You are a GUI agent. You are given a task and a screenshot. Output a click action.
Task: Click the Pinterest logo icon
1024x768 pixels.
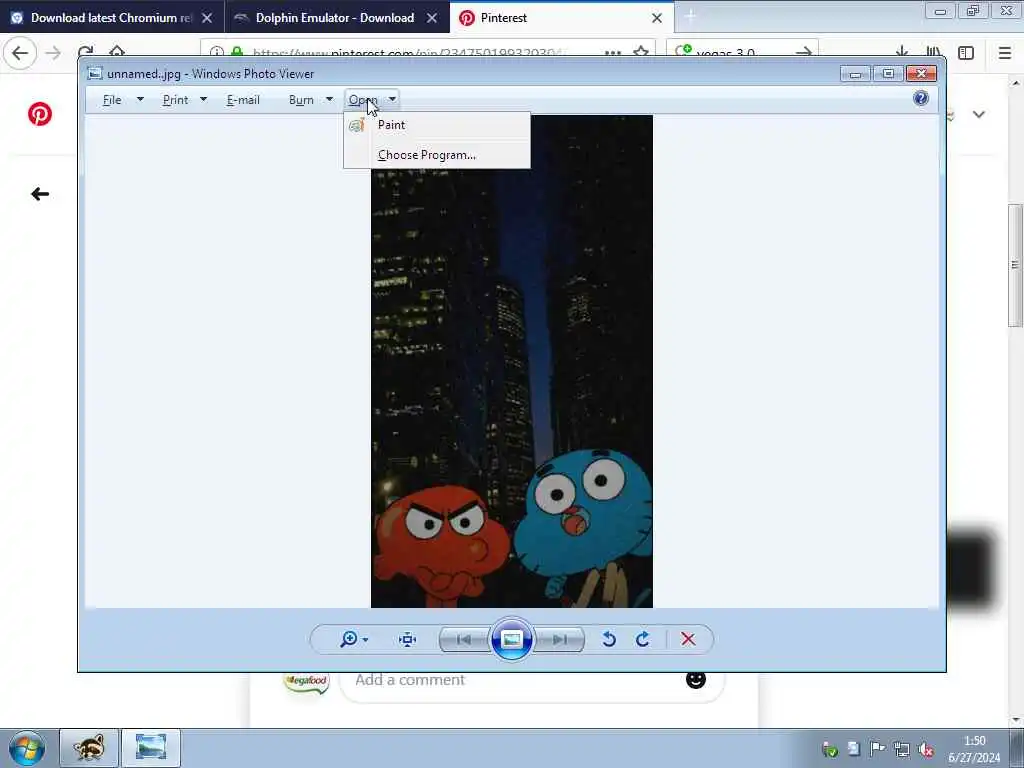[x=40, y=114]
